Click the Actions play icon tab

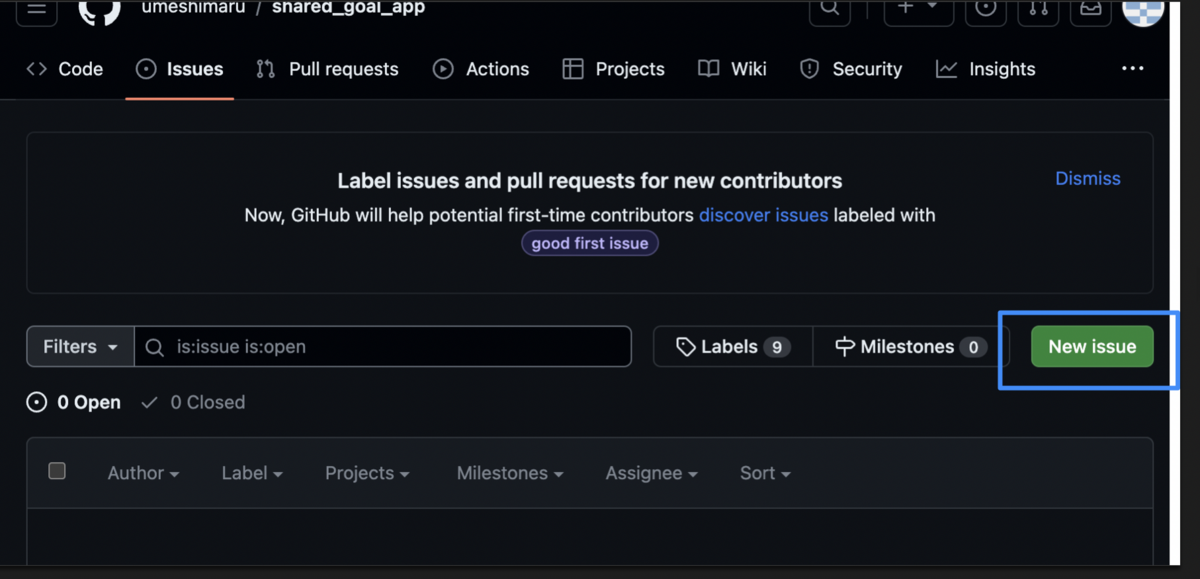click(x=442, y=68)
